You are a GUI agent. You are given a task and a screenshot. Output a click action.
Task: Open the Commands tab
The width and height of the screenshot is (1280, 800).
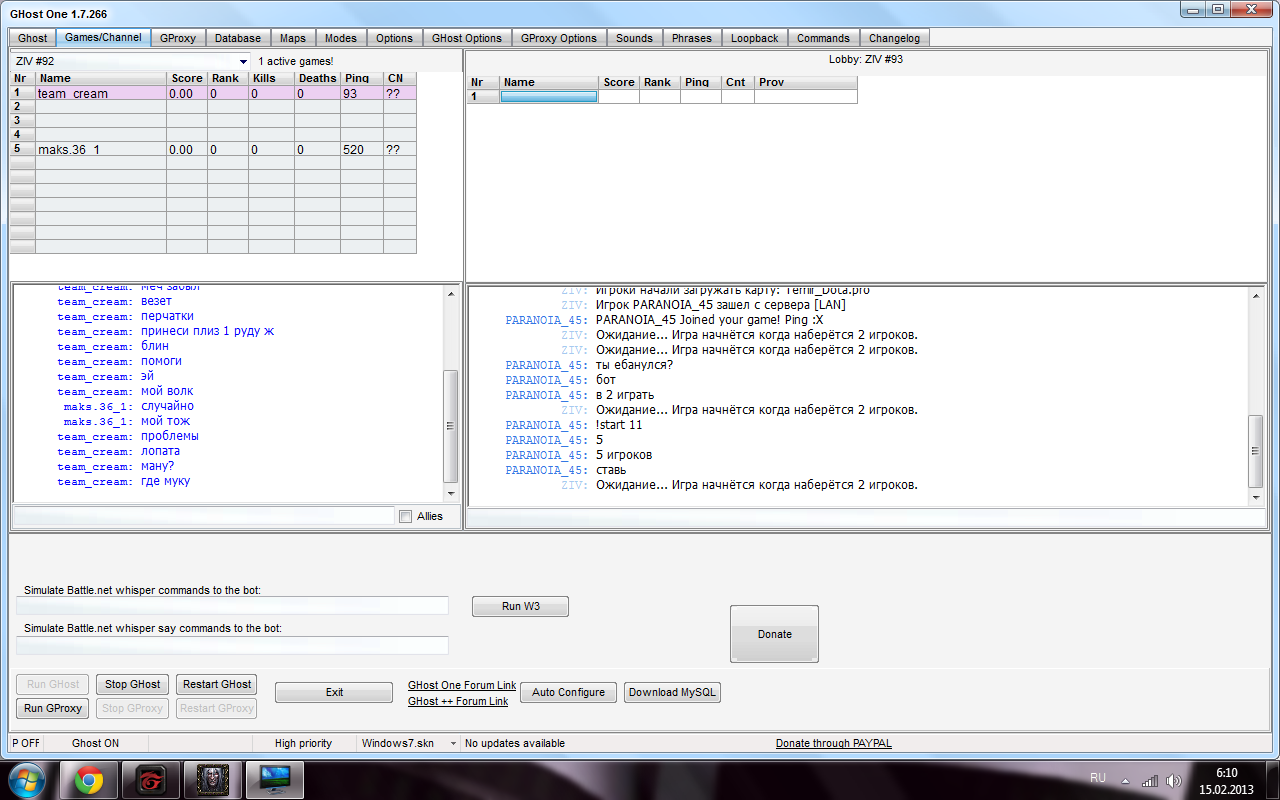(823, 38)
